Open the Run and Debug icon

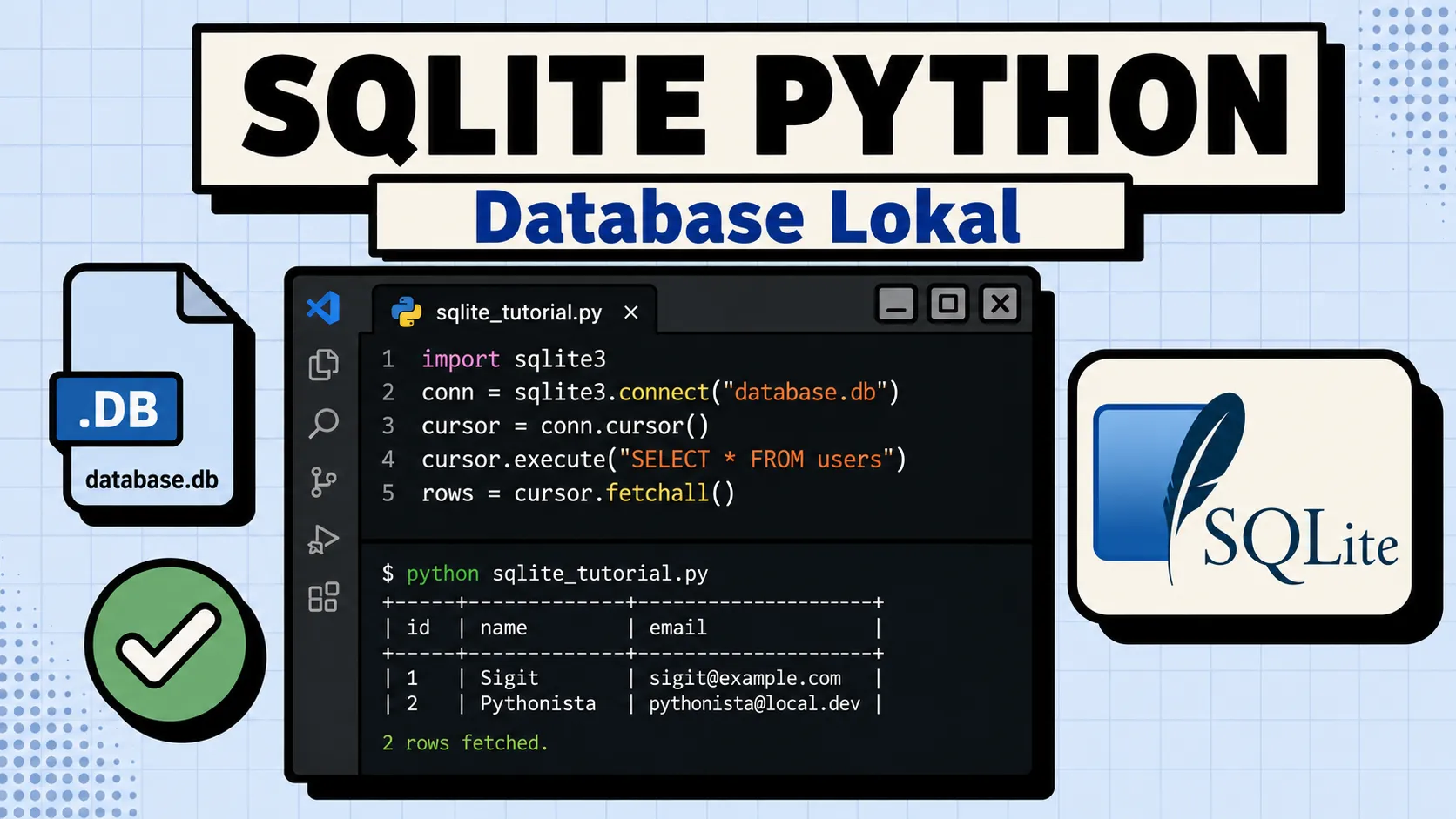(x=323, y=540)
